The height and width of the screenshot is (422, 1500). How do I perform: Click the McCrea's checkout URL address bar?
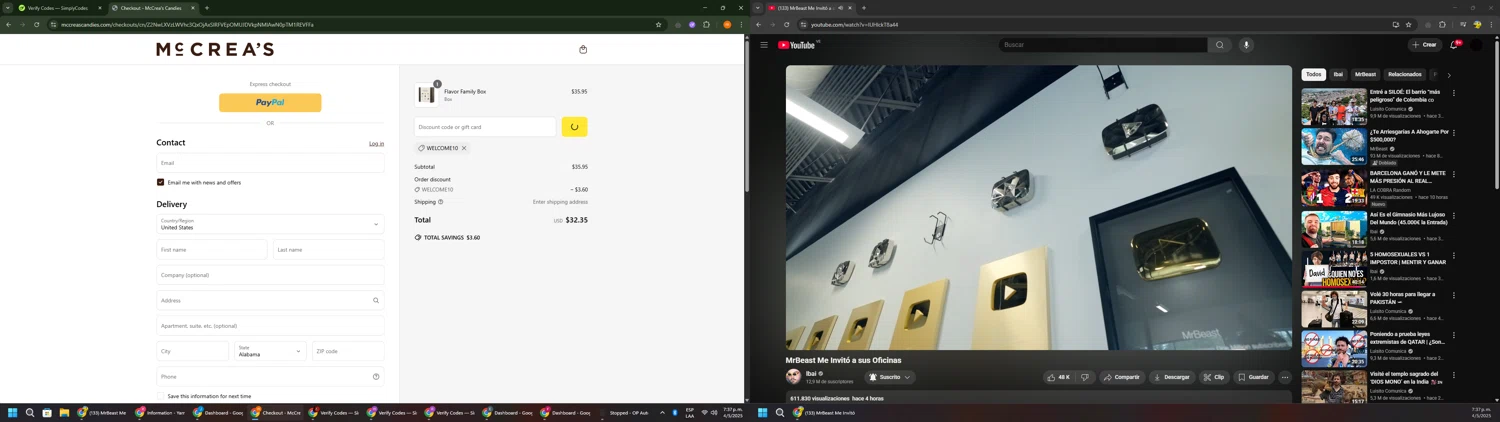[350, 25]
